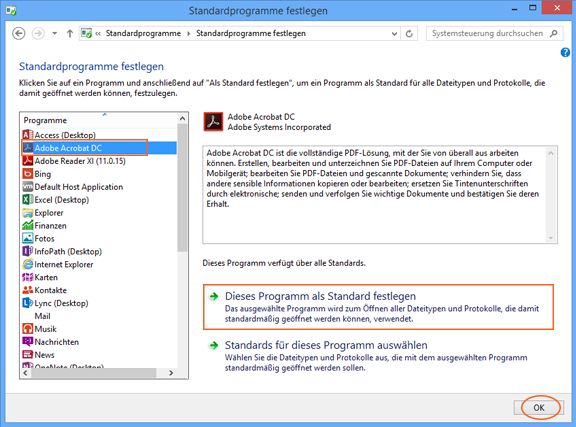
Task: Click the Explorer folder icon
Action: (x=28, y=212)
